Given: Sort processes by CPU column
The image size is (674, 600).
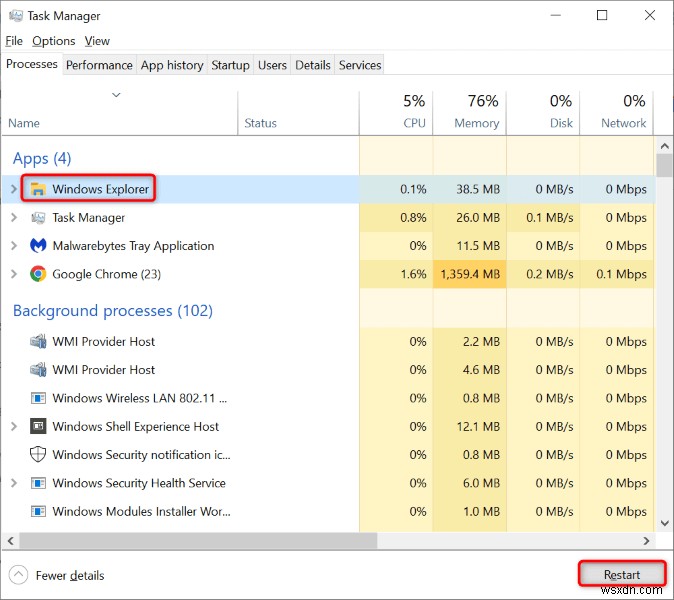Looking at the screenshot, I should (x=396, y=113).
